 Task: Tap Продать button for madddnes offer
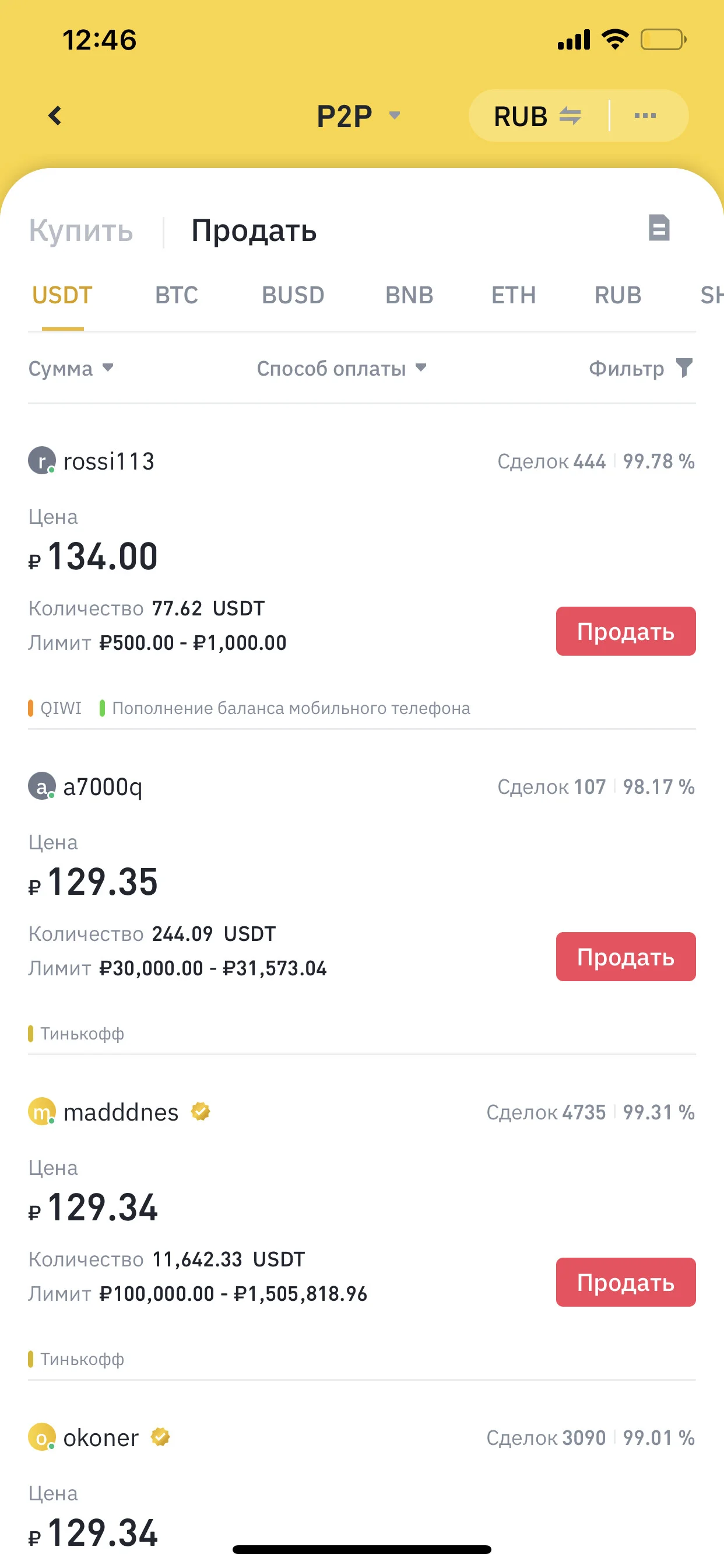click(x=625, y=1282)
